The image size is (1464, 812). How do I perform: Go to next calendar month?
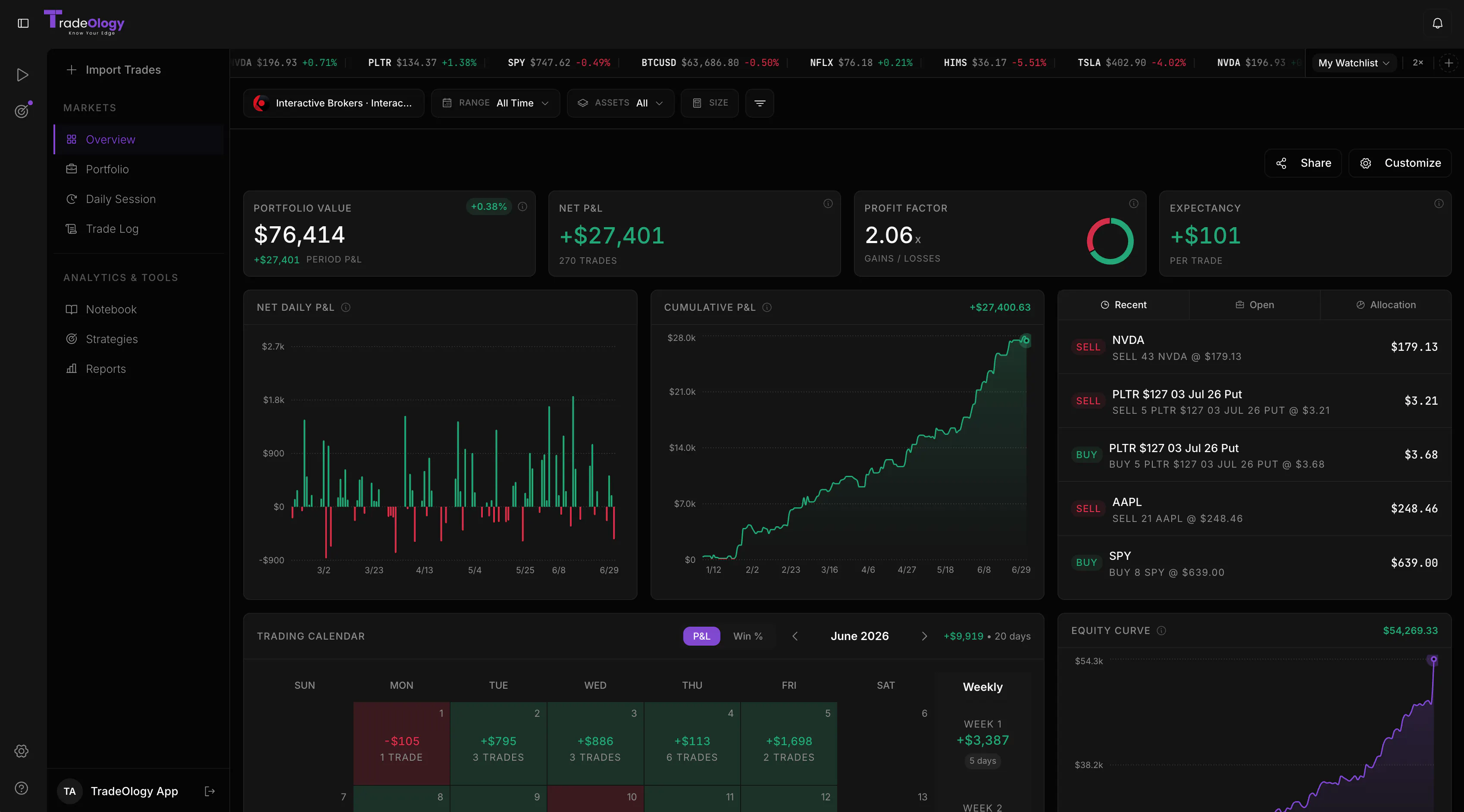point(924,636)
